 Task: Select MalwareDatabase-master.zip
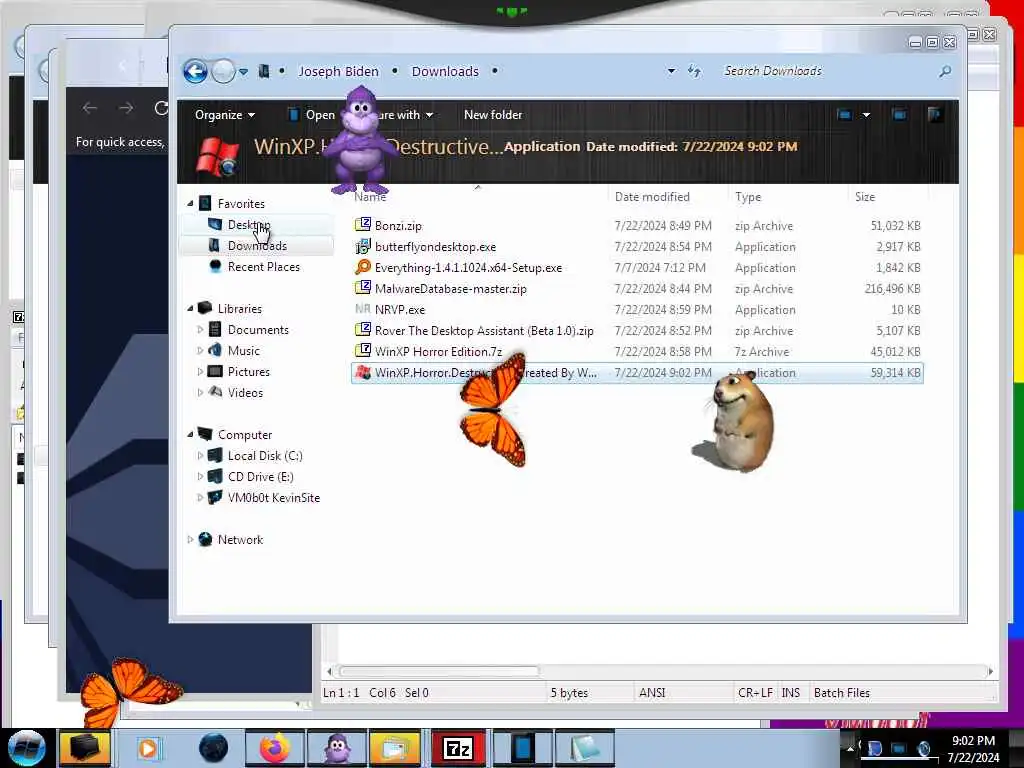450,289
